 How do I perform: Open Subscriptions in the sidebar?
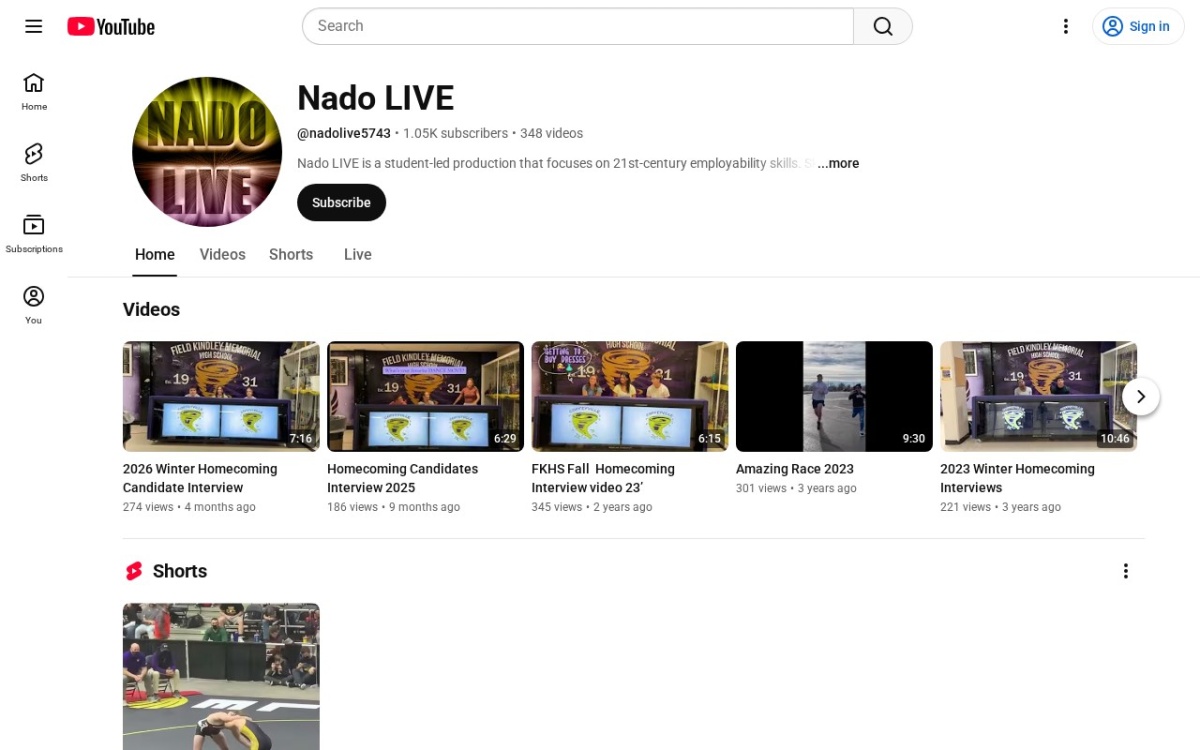tap(34, 234)
